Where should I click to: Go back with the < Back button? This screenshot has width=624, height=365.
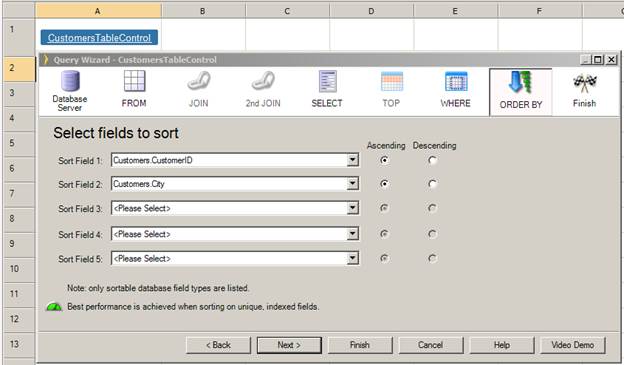218,345
